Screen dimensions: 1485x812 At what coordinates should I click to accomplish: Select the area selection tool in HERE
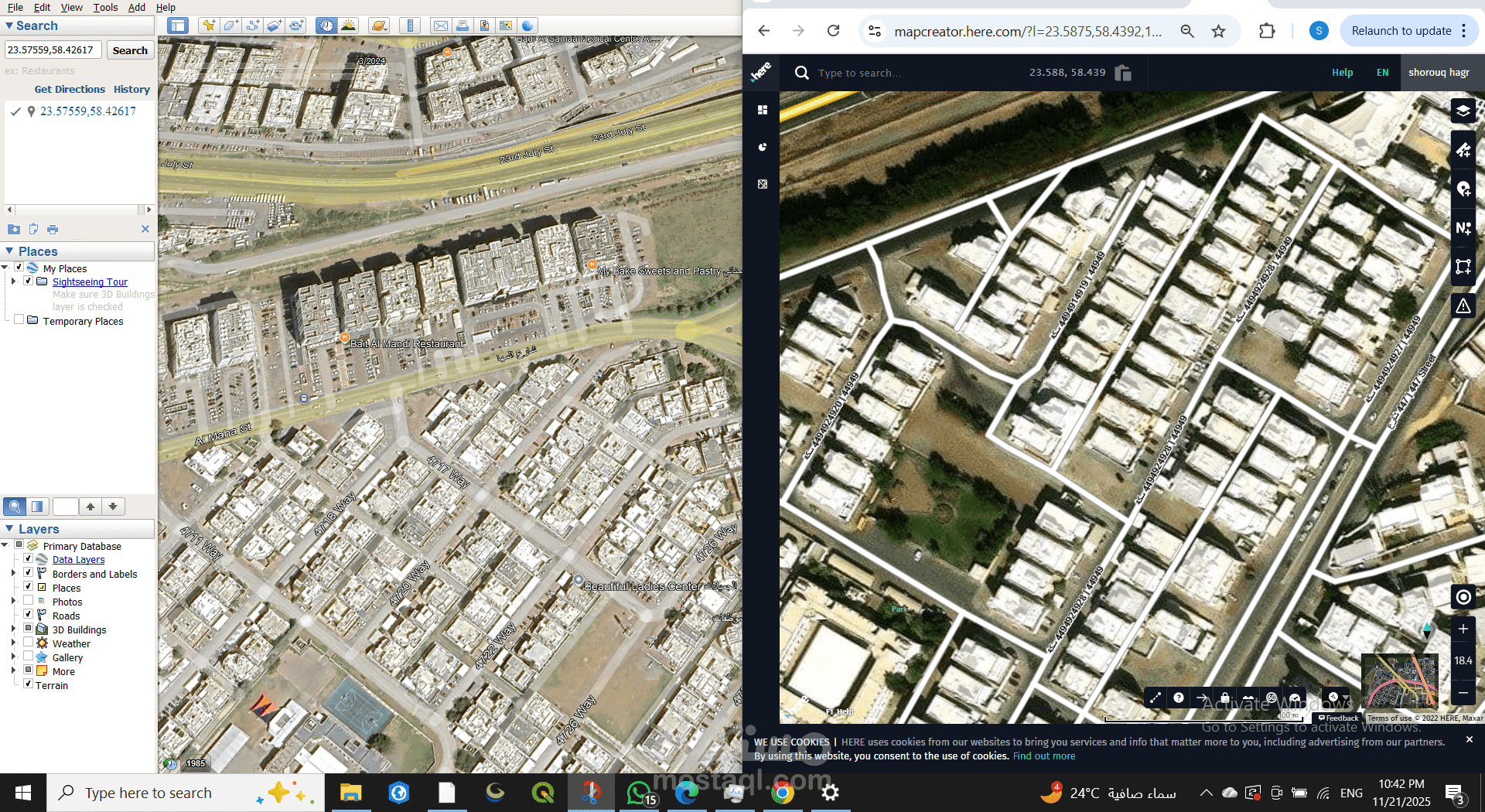(x=1463, y=266)
